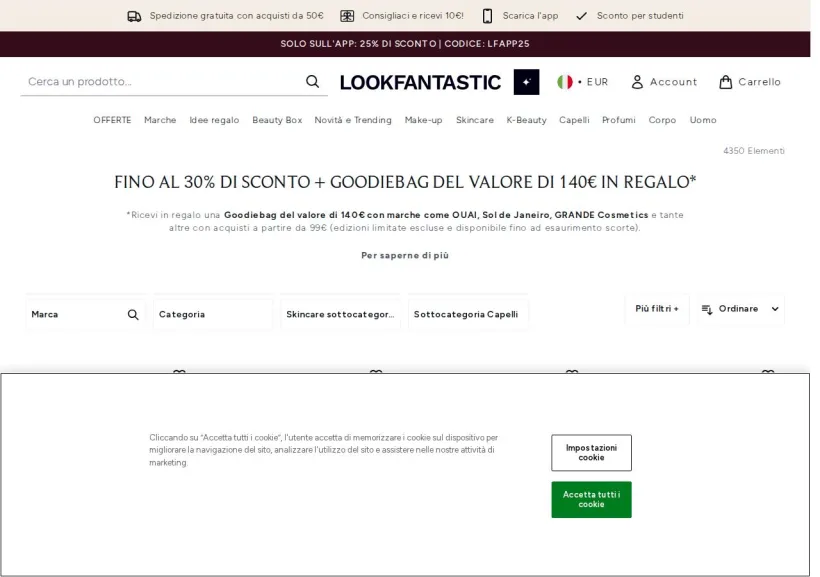Open the Sottocategoria Capelli filter
The width and height of the screenshot is (820, 577).
pos(468,314)
